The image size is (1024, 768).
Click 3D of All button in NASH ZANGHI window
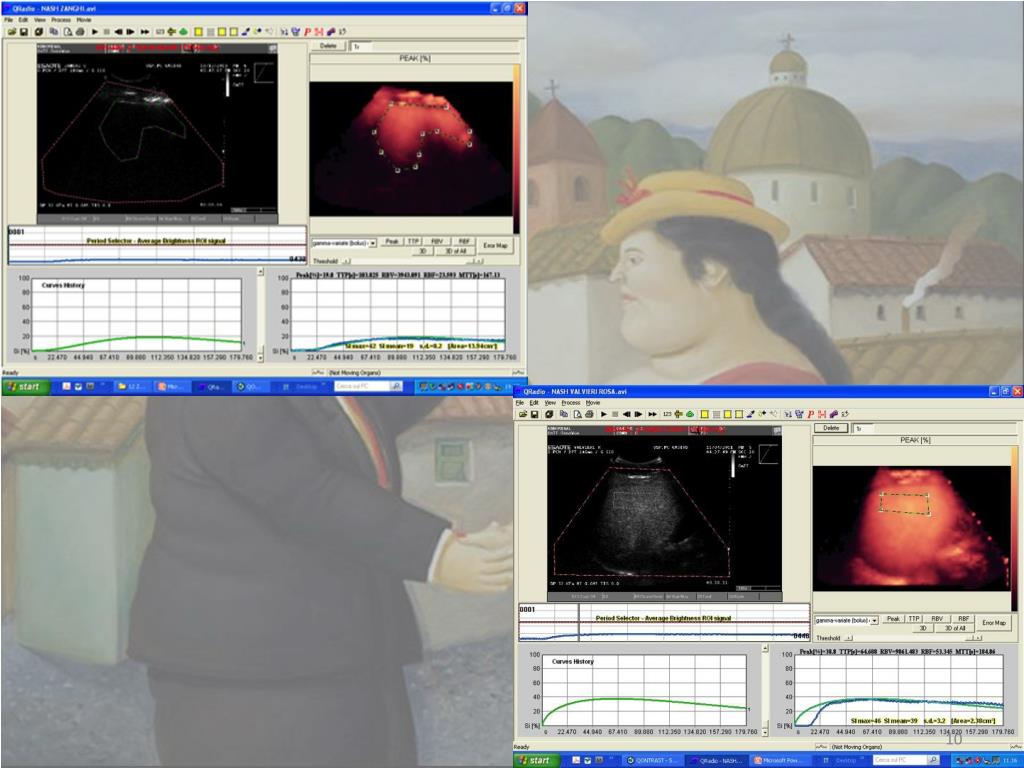[x=456, y=251]
